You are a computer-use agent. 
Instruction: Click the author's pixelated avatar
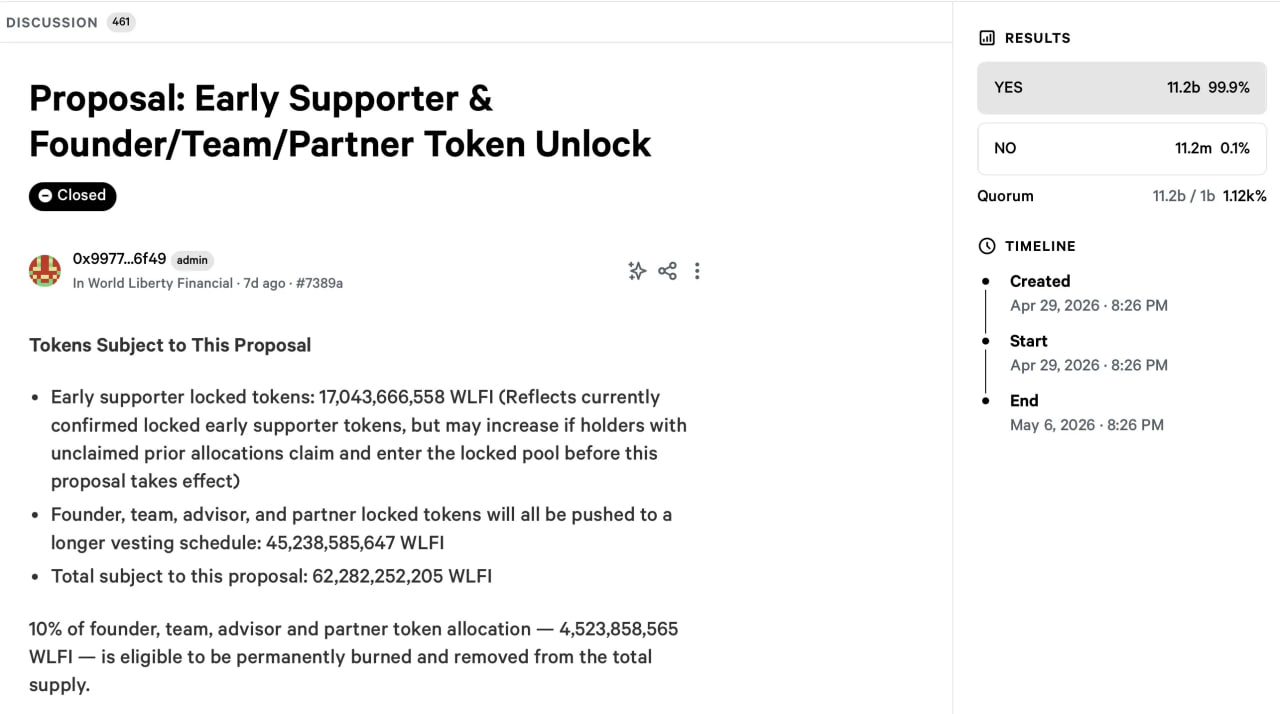(x=45, y=271)
